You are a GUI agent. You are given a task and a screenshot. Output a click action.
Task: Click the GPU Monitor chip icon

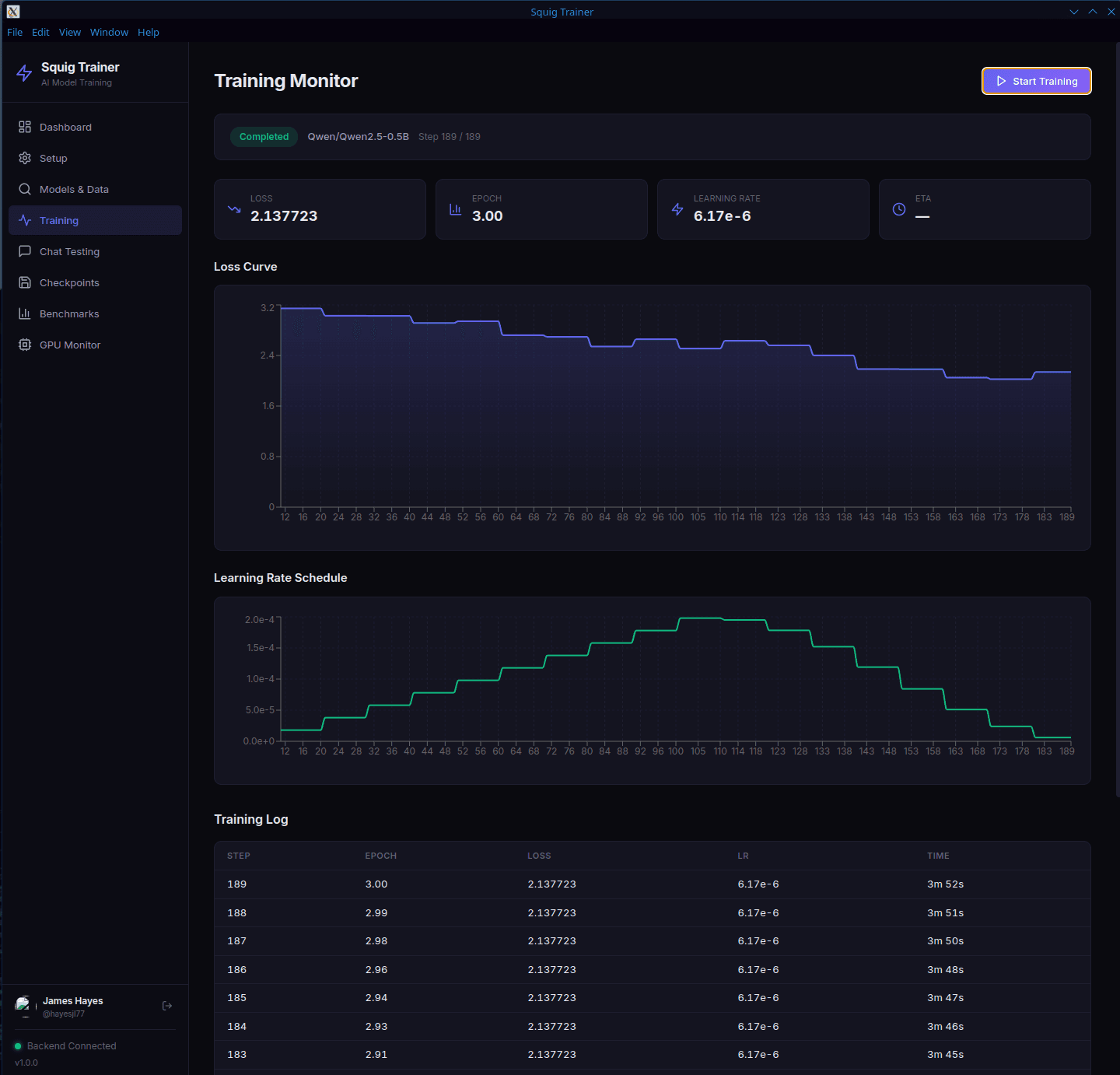[25, 345]
